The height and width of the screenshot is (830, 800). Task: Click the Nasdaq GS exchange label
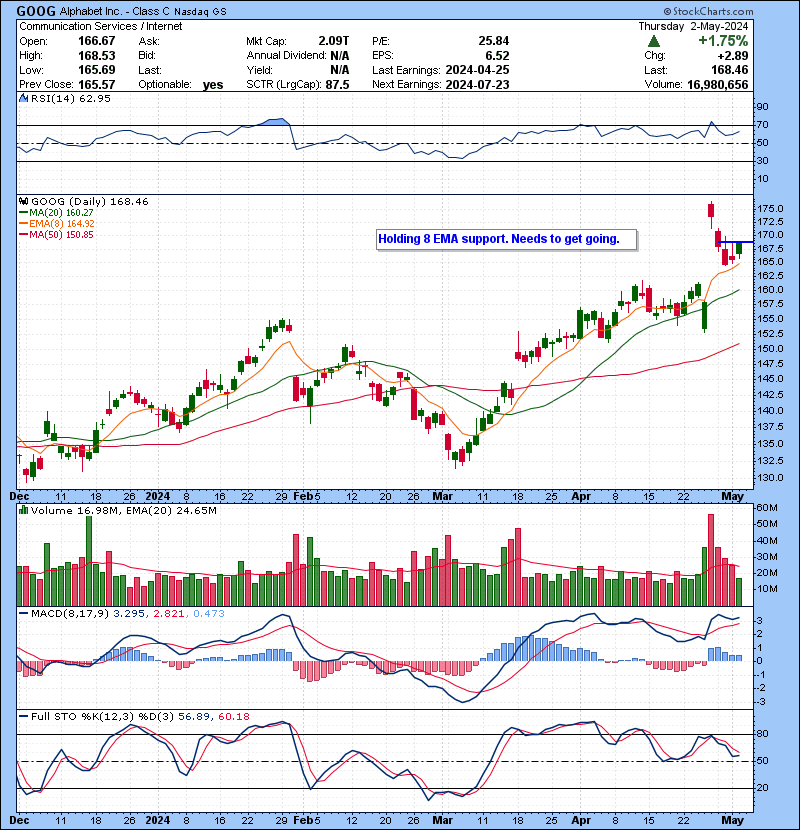200,12
